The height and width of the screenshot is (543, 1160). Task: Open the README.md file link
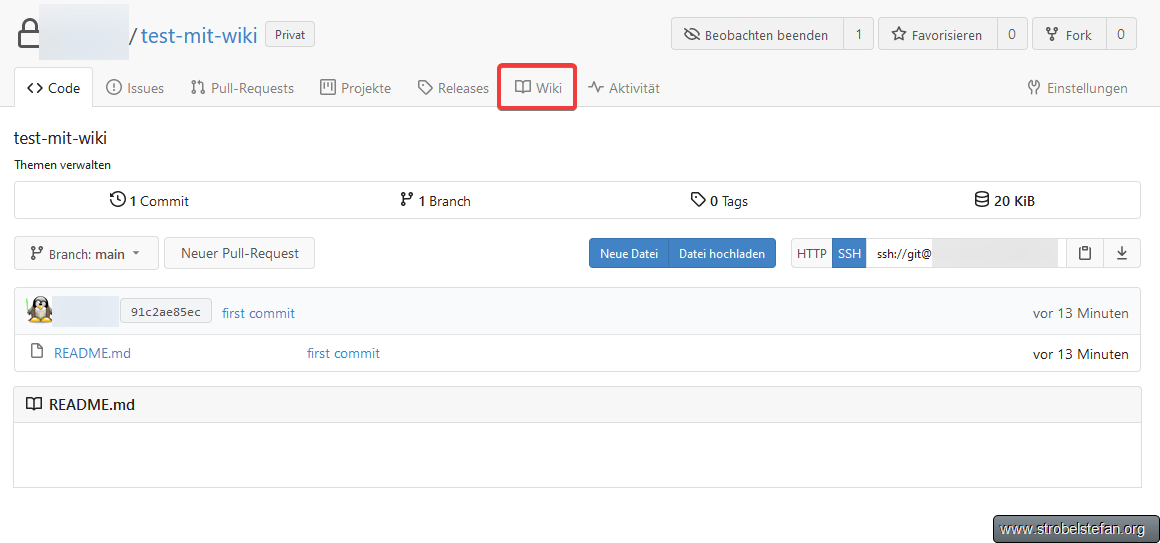(x=92, y=353)
